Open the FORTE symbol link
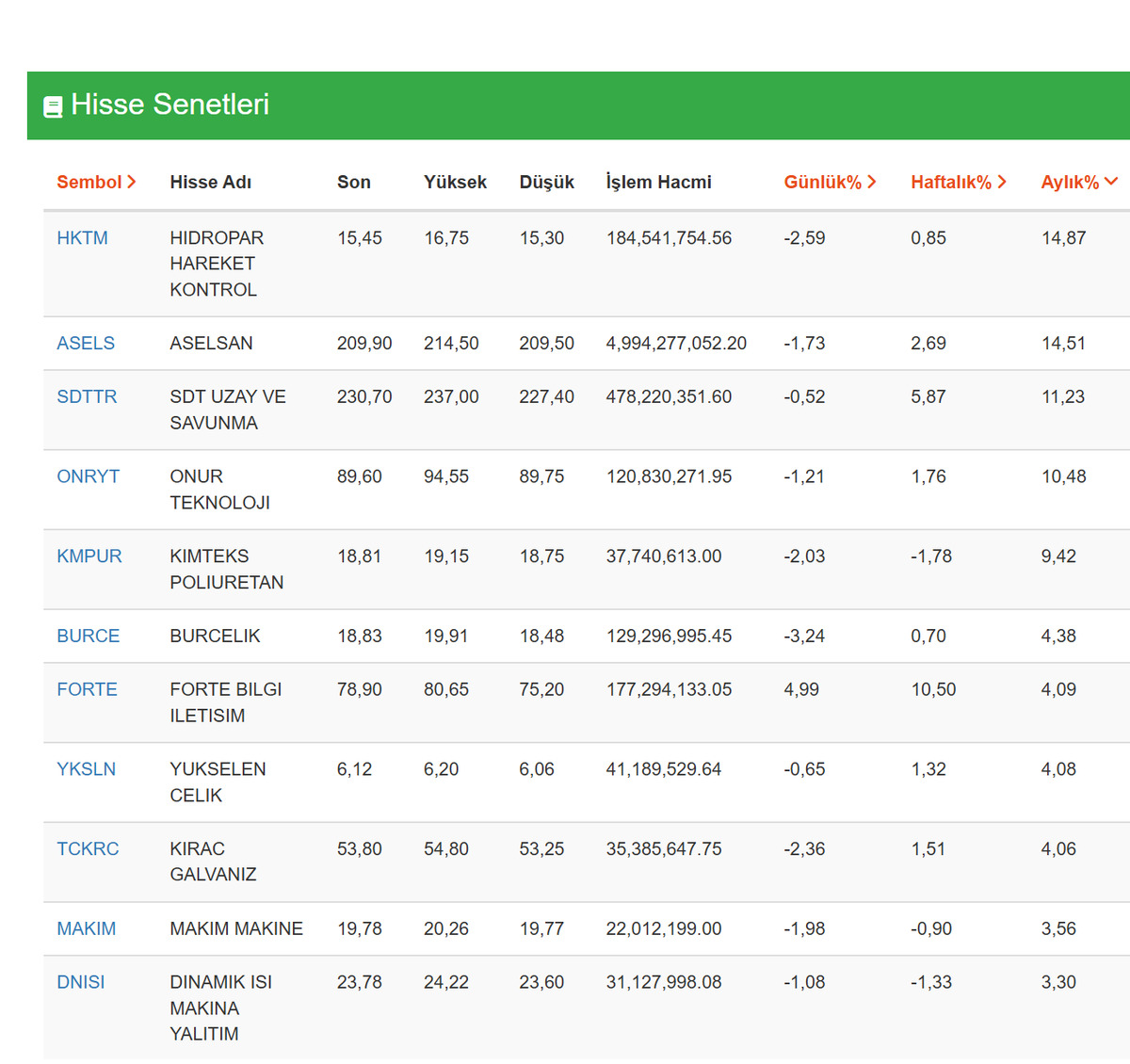 [x=87, y=690]
